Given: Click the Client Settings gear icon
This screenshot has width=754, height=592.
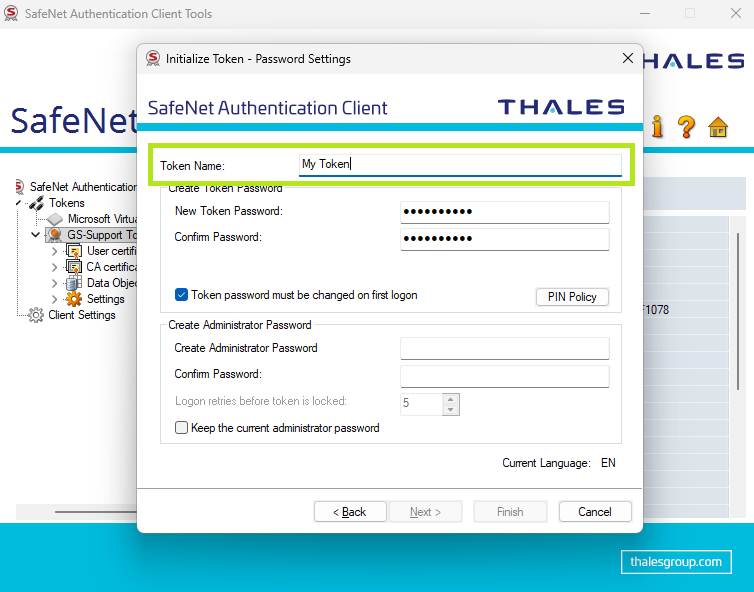Looking at the screenshot, I should [x=36, y=315].
